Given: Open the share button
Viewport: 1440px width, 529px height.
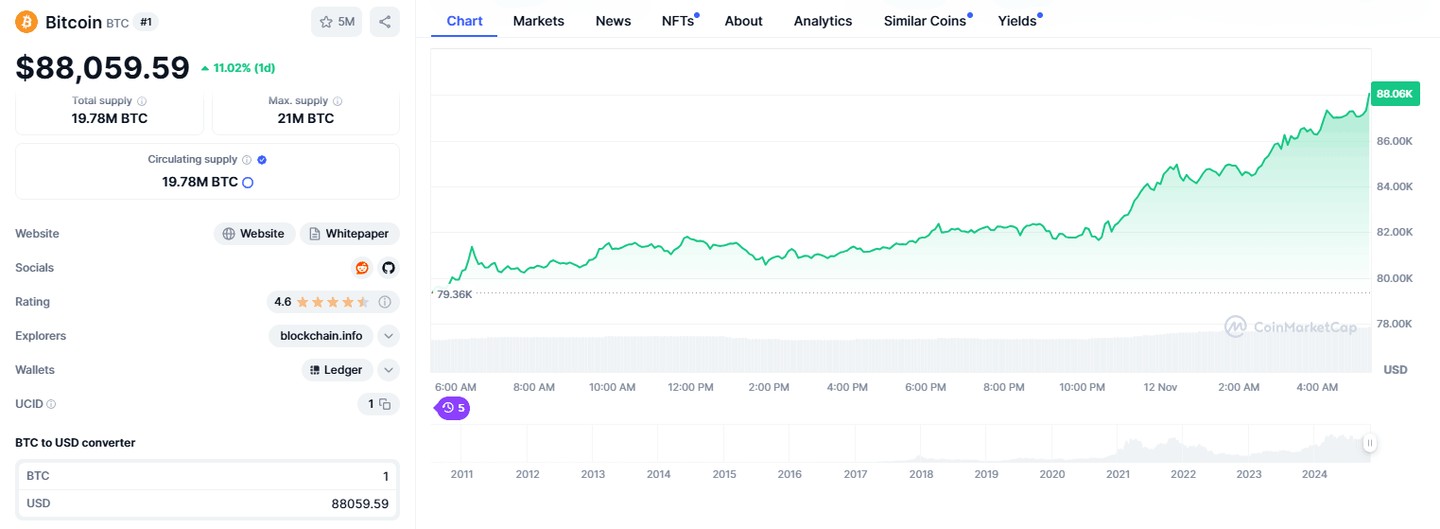Looking at the screenshot, I should pos(385,21).
